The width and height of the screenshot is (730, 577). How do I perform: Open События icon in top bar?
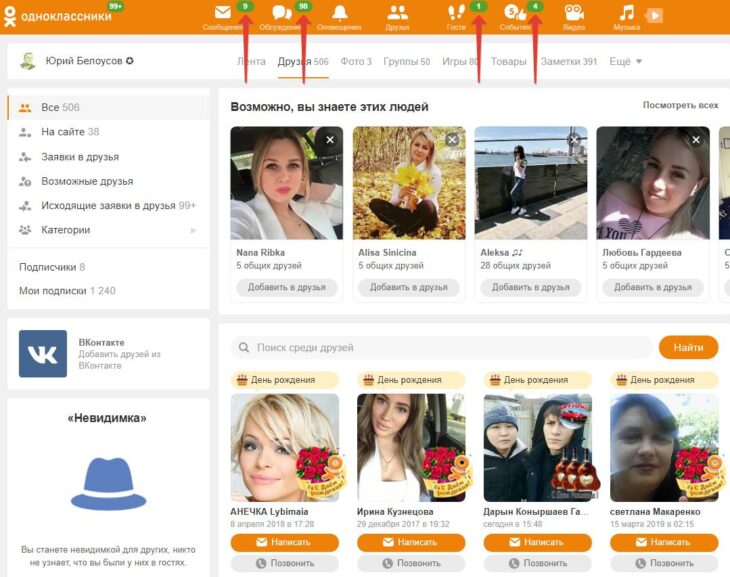(515, 13)
